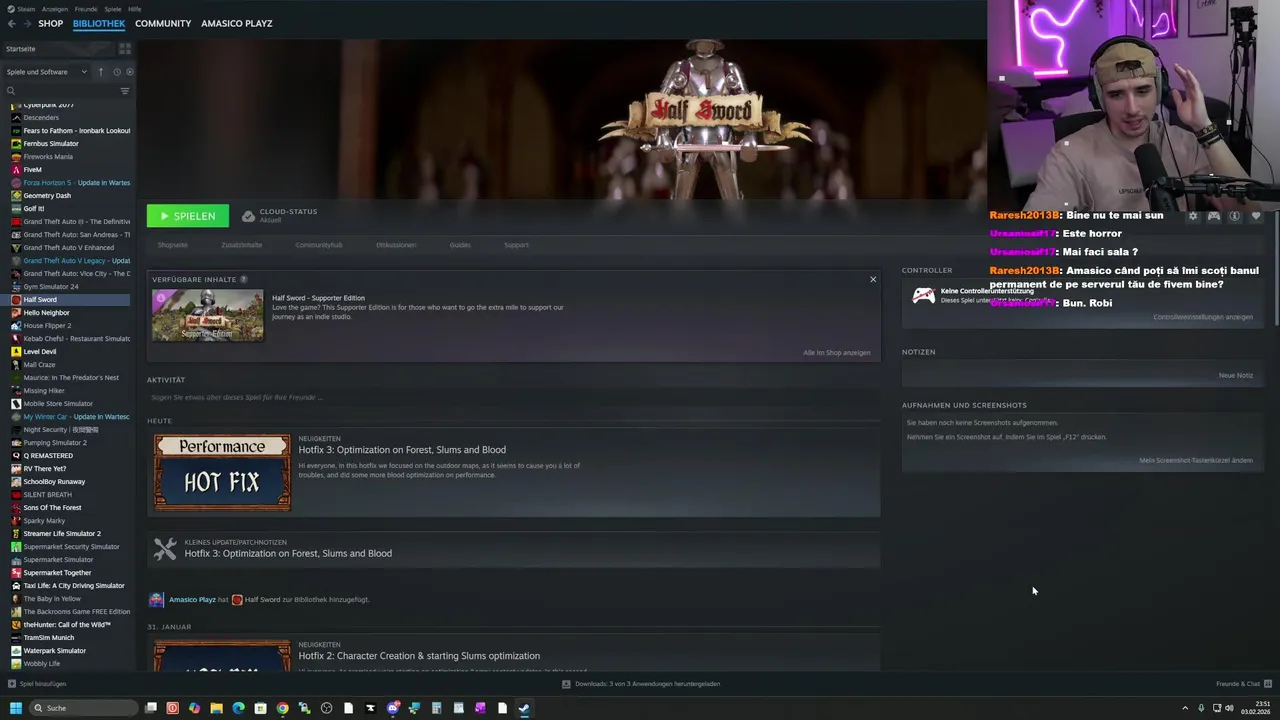Click the cloud status icon
Image resolution: width=1280 pixels, height=720 pixels.
(248, 216)
